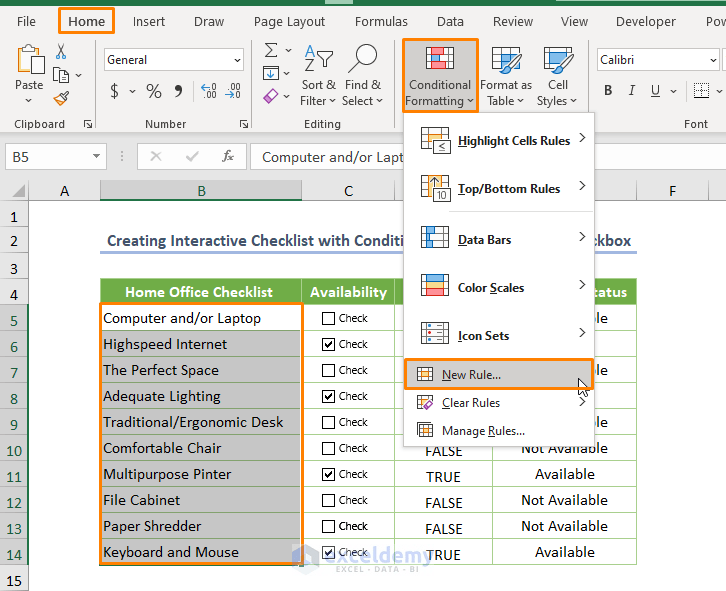The width and height of the screenshot is (726, 591).
Task: Open the Icon Sets submenu
Action: pyautogui.click(x=499, y=335)
